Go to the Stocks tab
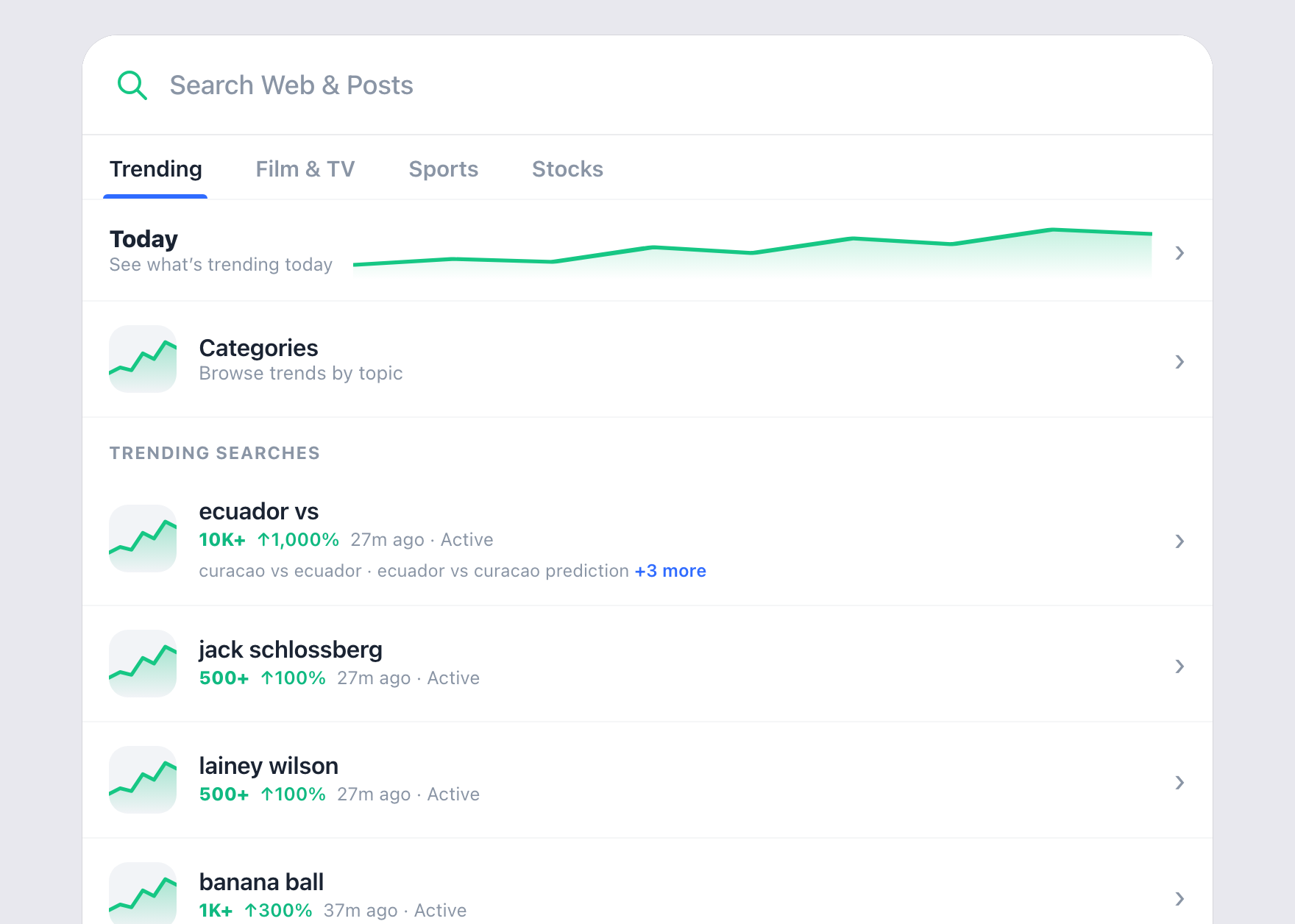The height and width of the screenshot is (924, 1295). [567, 169]
